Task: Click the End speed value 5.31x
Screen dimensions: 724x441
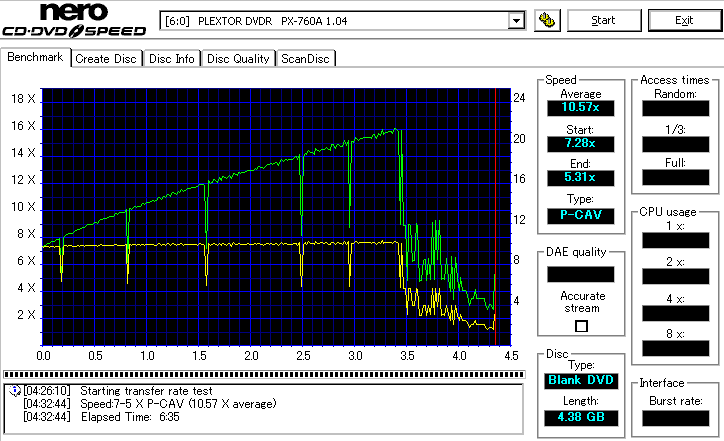Action: click(581, 178)
